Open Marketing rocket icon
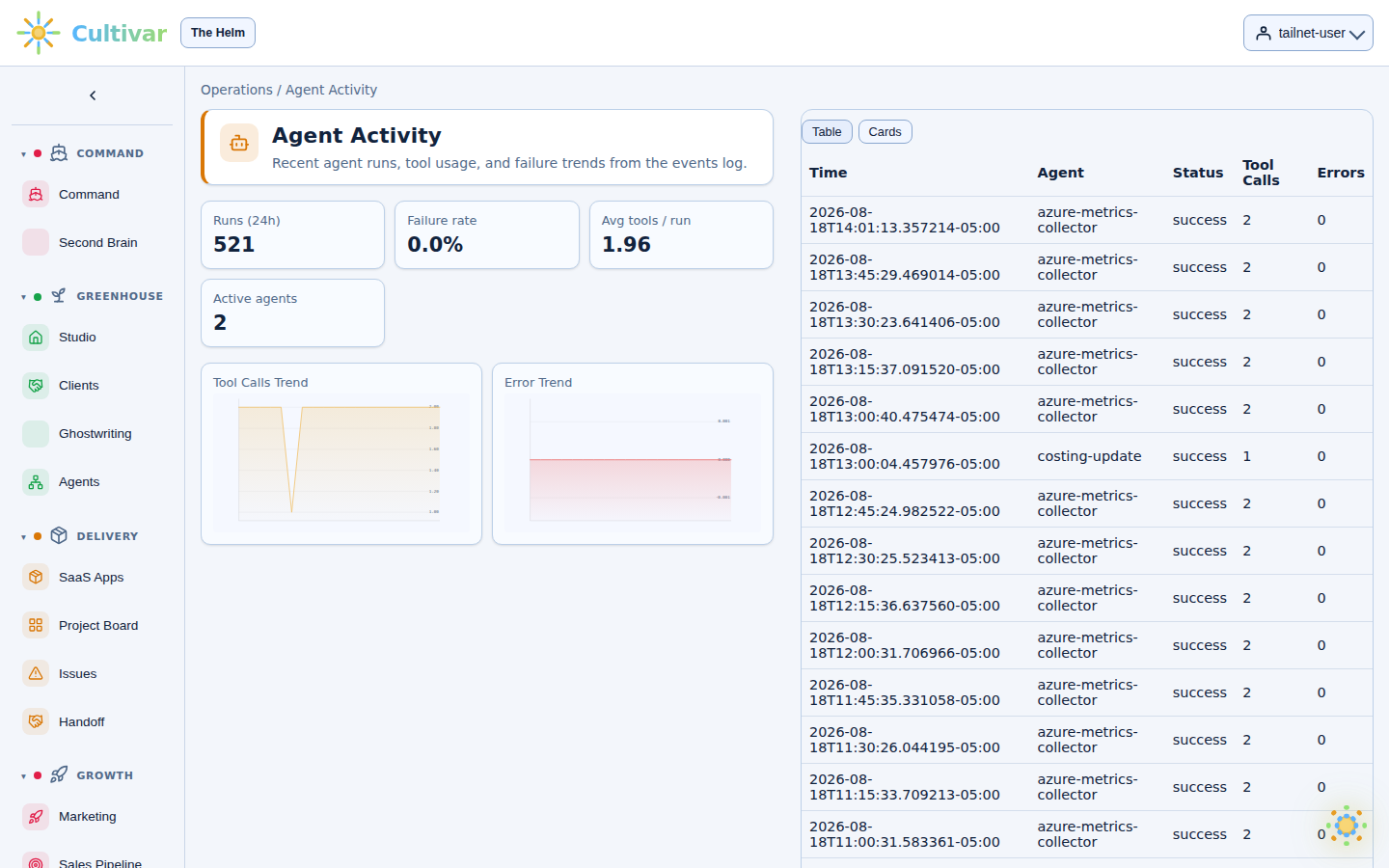 pyautogui.click(x=36, y=816)
